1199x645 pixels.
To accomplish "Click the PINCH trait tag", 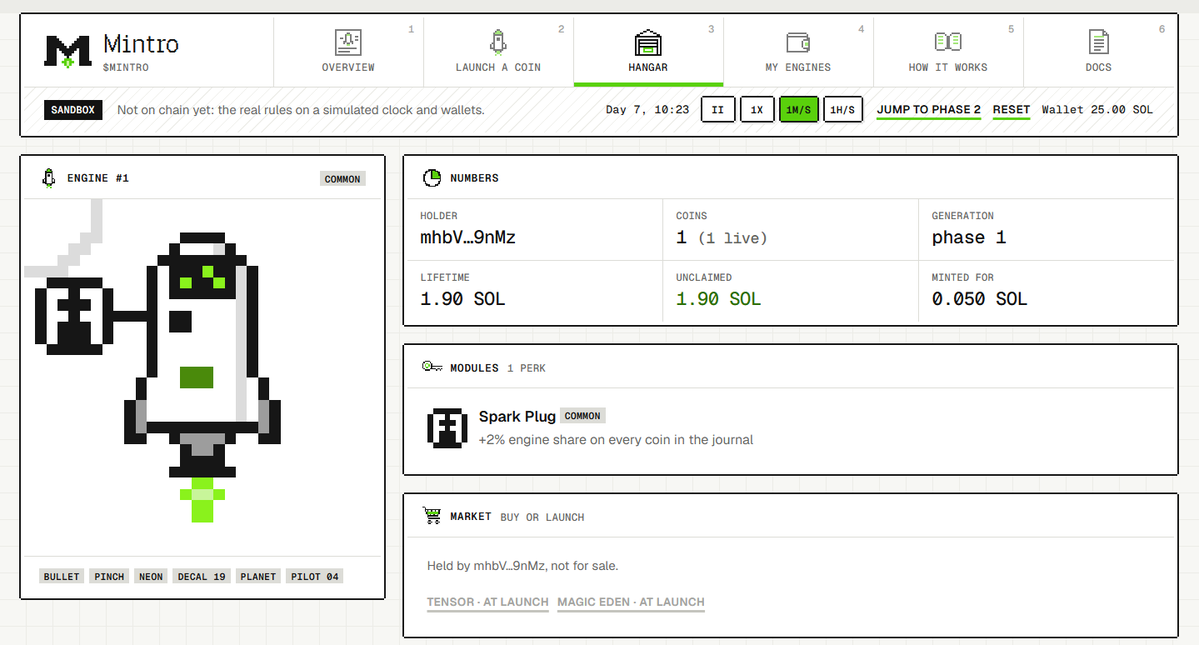I will pos(109,576).
